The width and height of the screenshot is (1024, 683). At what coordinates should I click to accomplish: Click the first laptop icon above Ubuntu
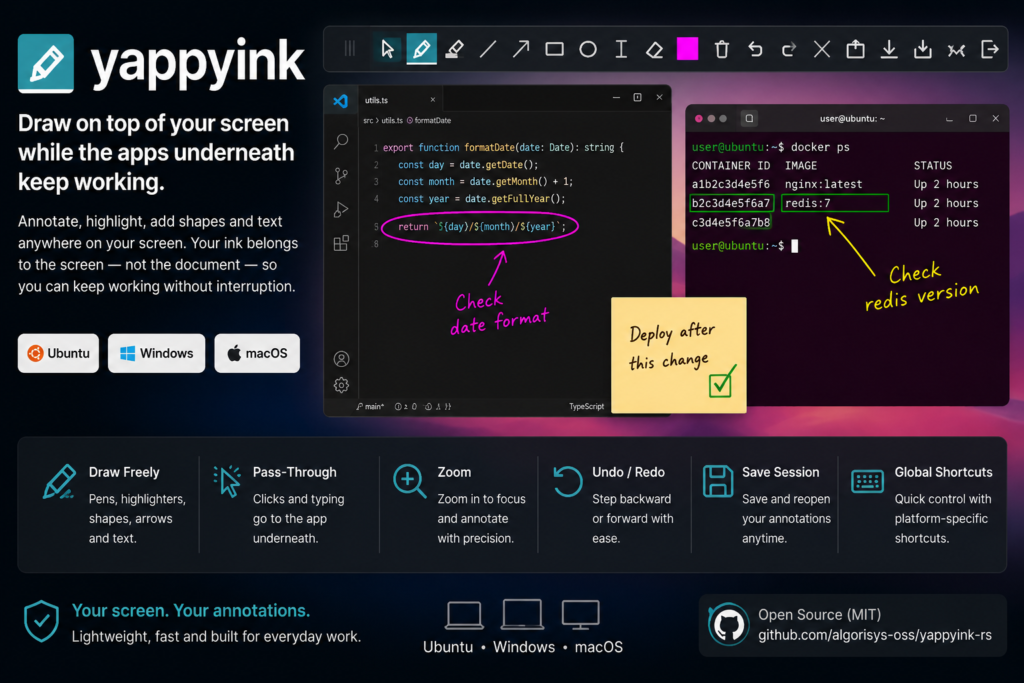[x=464, y=615]
